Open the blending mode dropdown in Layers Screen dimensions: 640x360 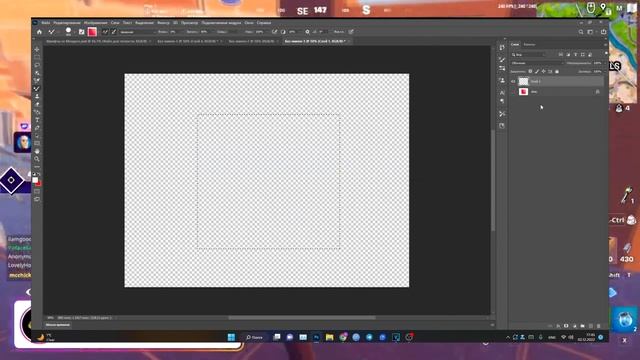(x=538, y=63)
